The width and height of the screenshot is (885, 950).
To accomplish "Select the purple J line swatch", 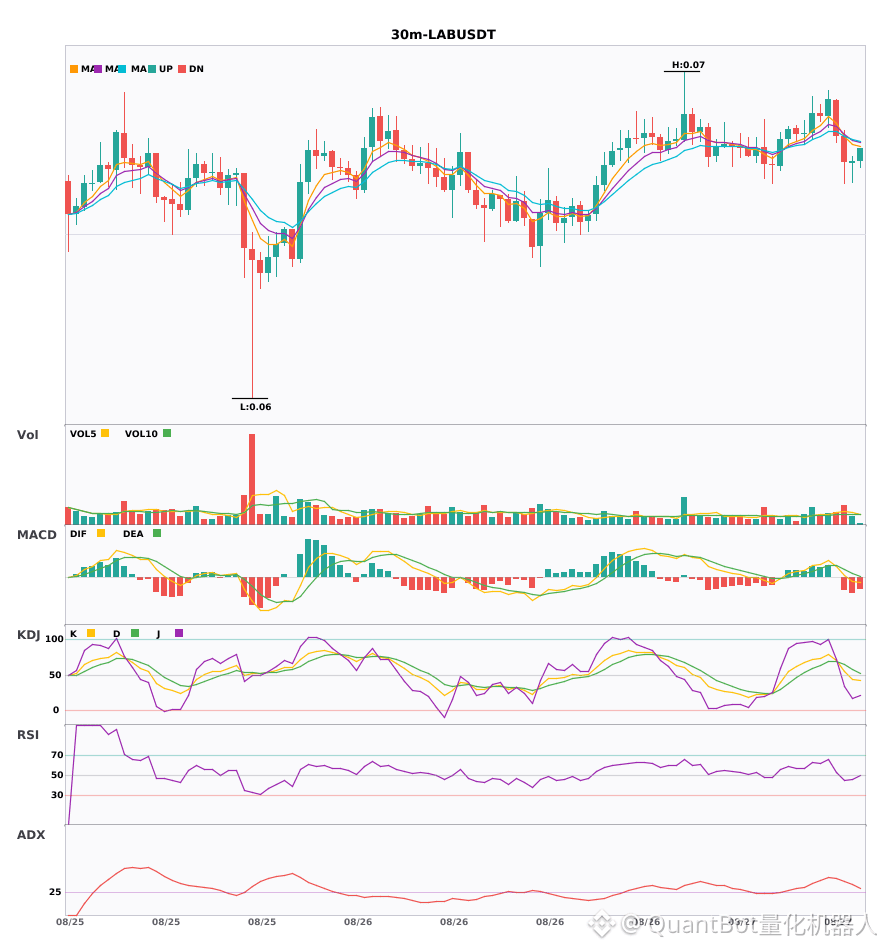I will point(179,633).
